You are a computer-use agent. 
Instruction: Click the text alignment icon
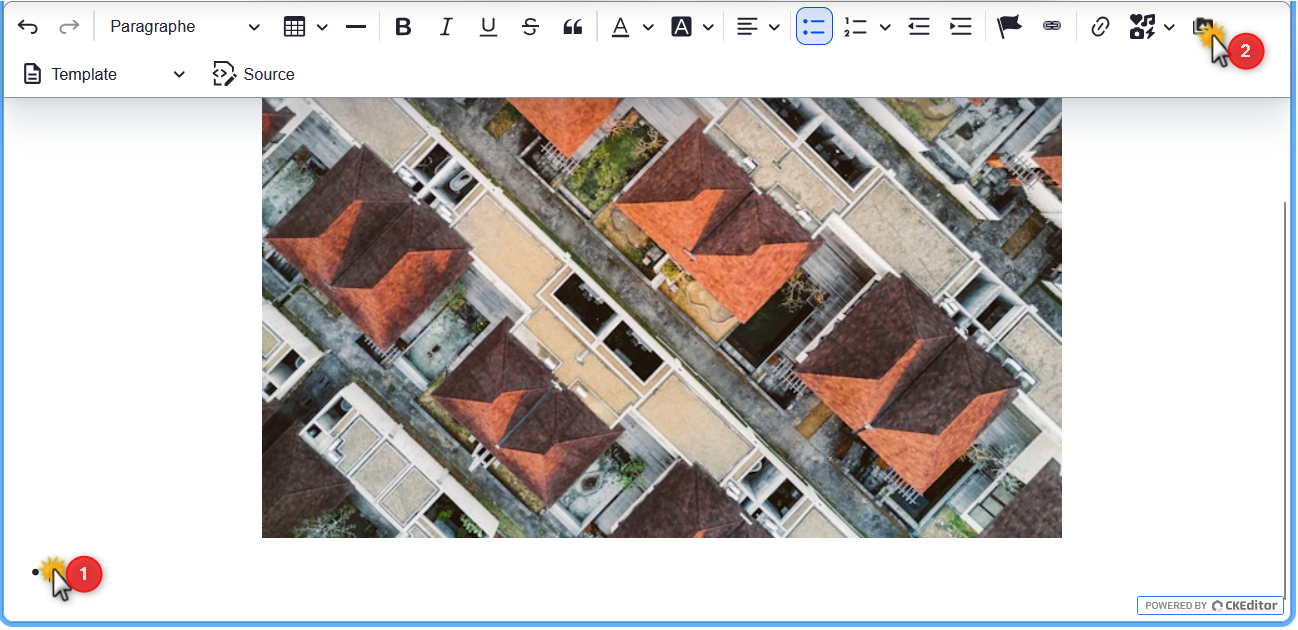pyautogui.click(x=747, y=27)
